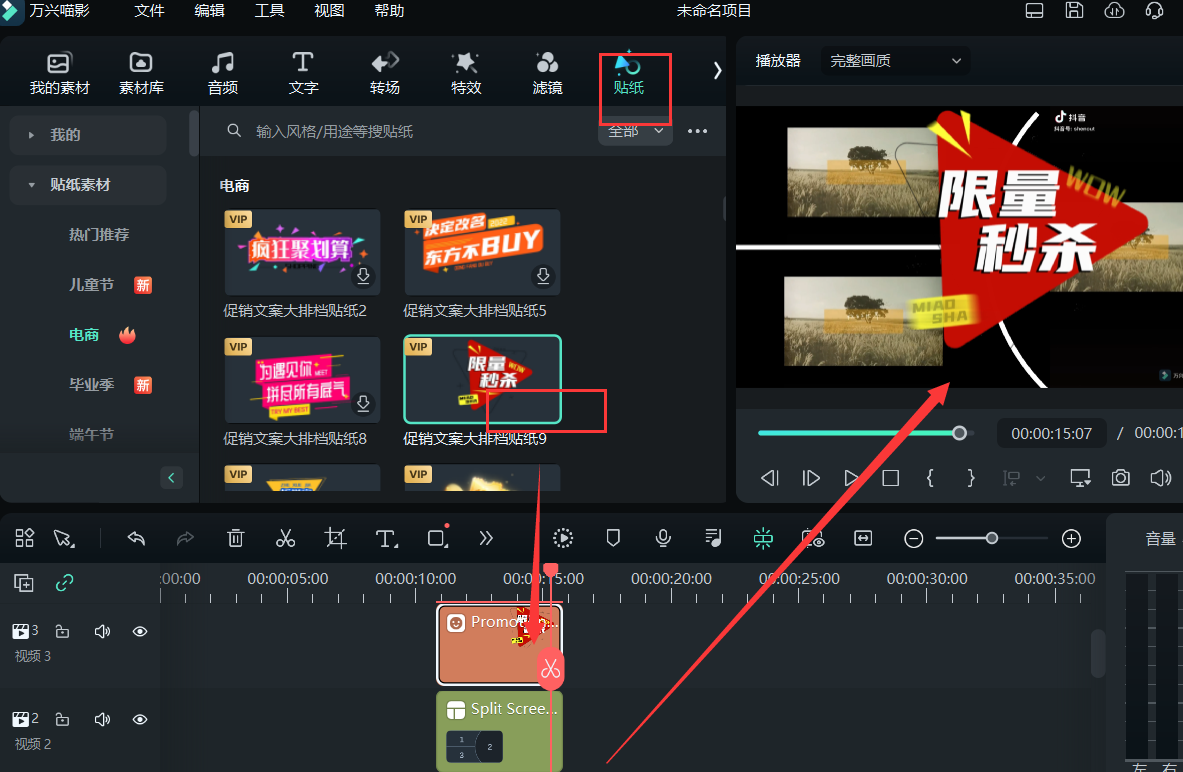The image size is (1183, 772).
Task: Step back one frame in player
Action: pos(770,478)
